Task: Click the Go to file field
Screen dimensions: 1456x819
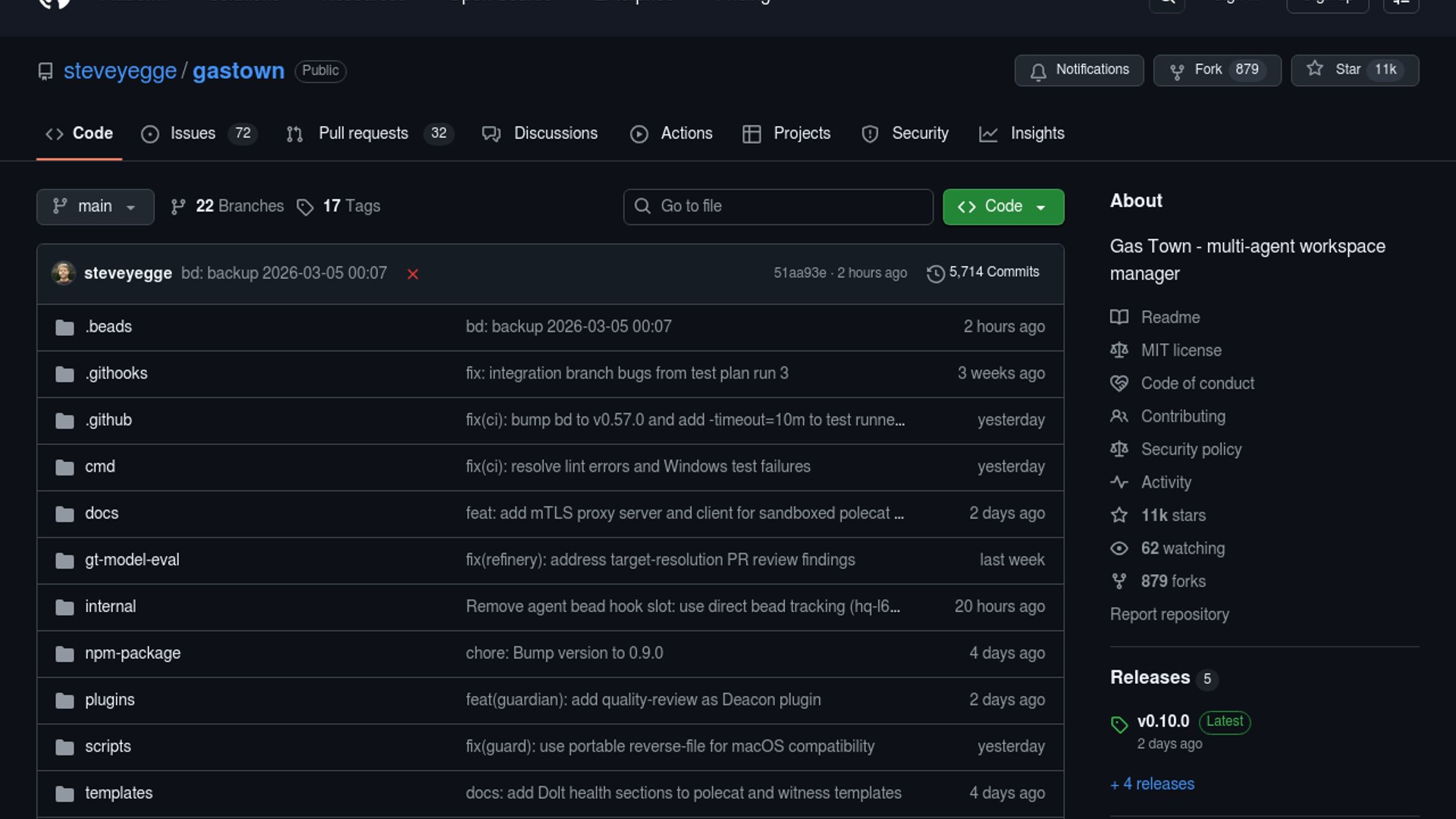Action: pos(778,206)
